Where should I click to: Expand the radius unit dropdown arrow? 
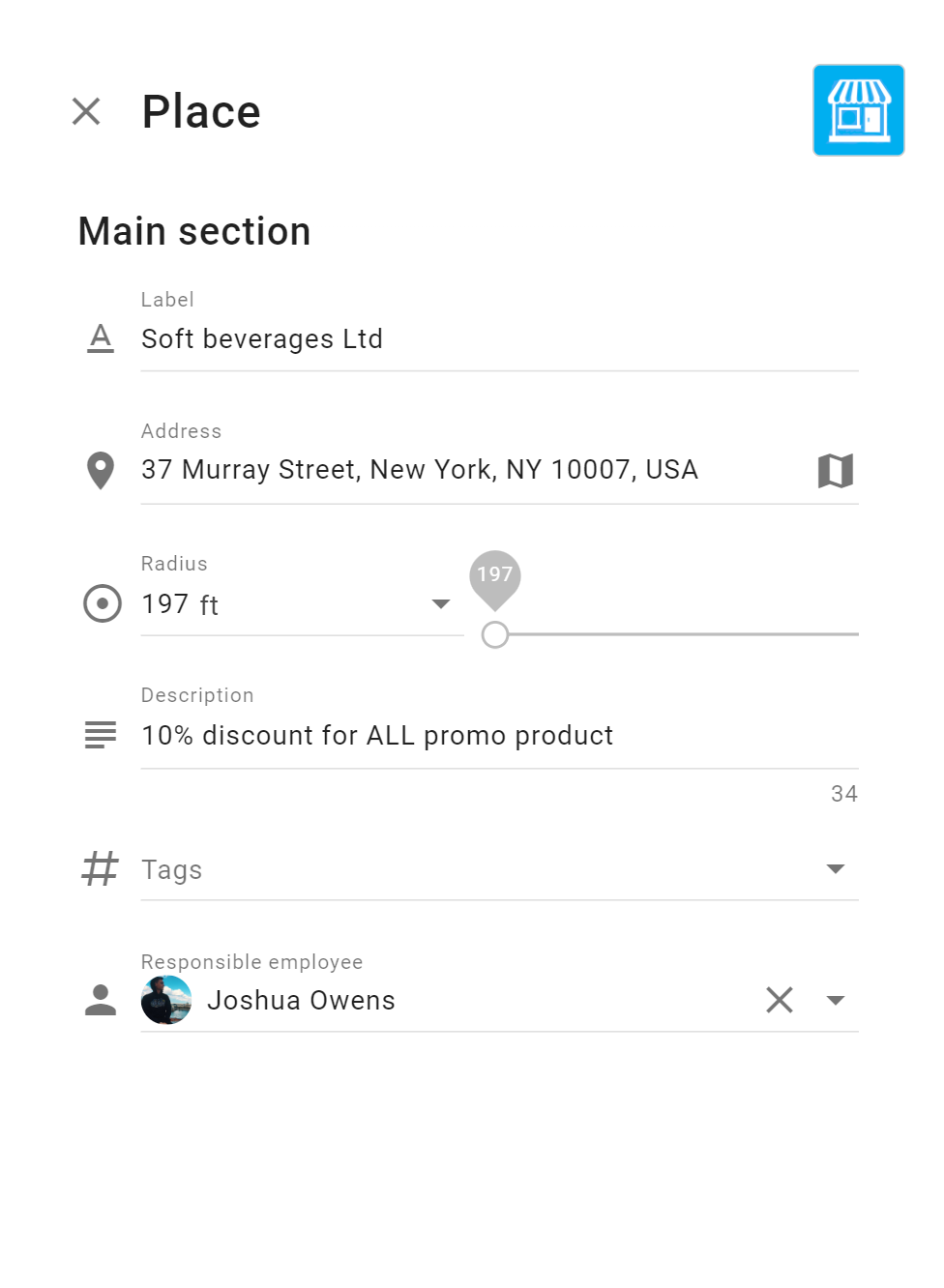point(440,604)
